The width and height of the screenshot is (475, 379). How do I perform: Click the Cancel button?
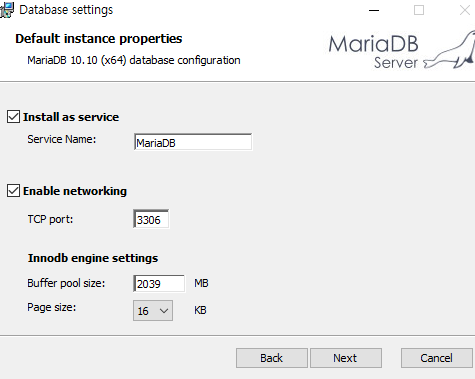coord(437,358)
